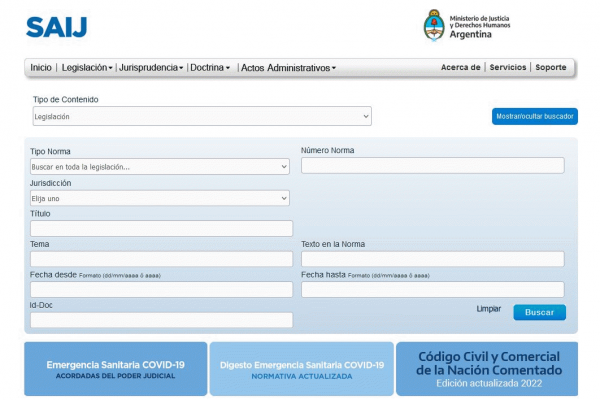Click into the Título text field
The height and width of the screenshot is (400, 600).
161,228
